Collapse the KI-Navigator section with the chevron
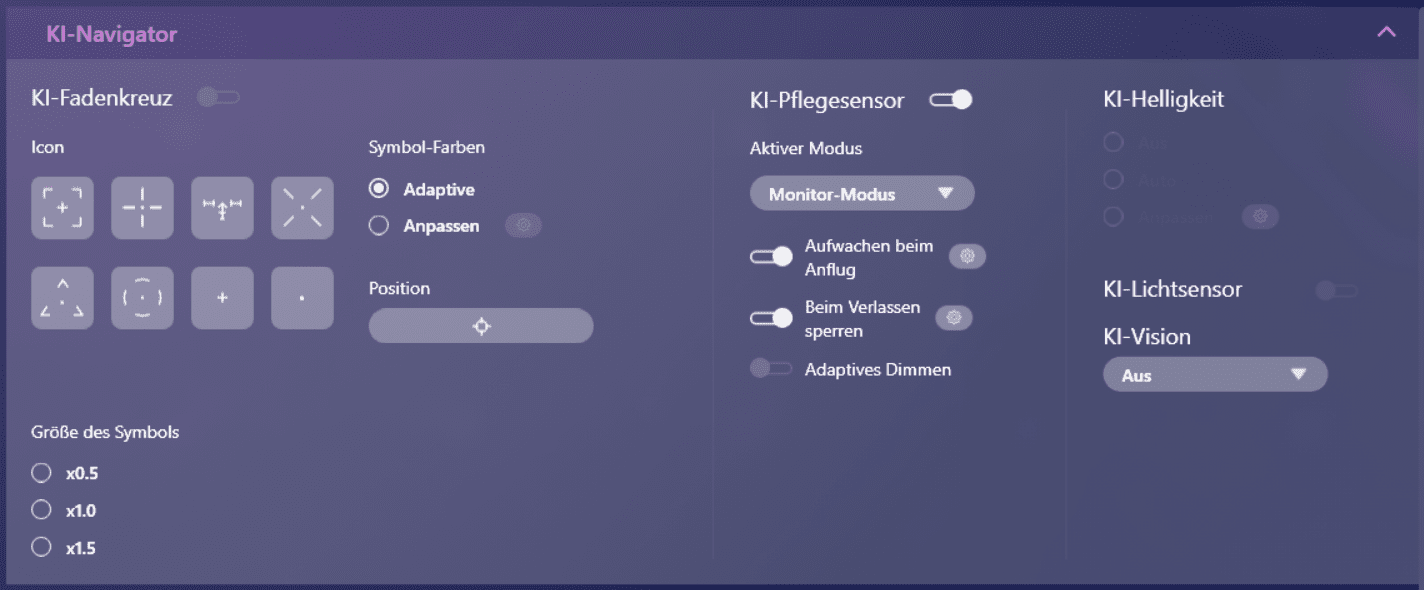 click(x=1386, y=32)
